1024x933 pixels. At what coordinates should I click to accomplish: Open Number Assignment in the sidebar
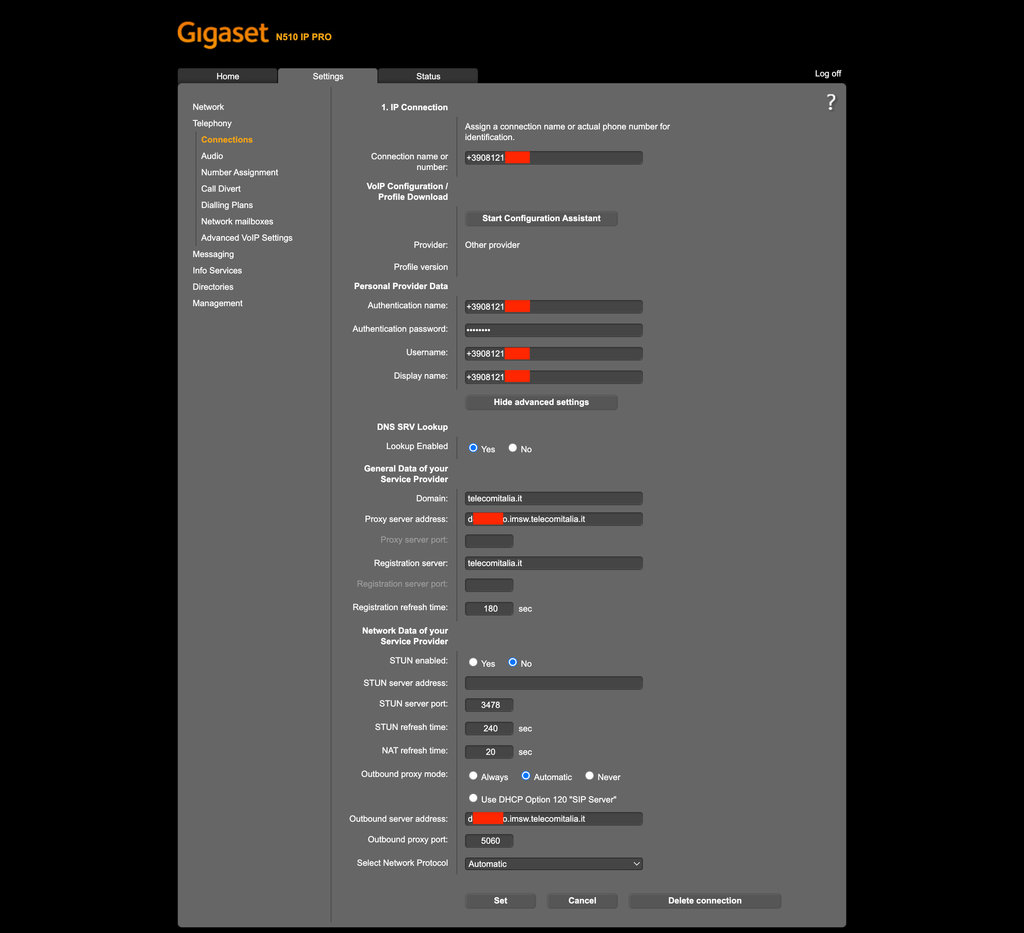239,172
